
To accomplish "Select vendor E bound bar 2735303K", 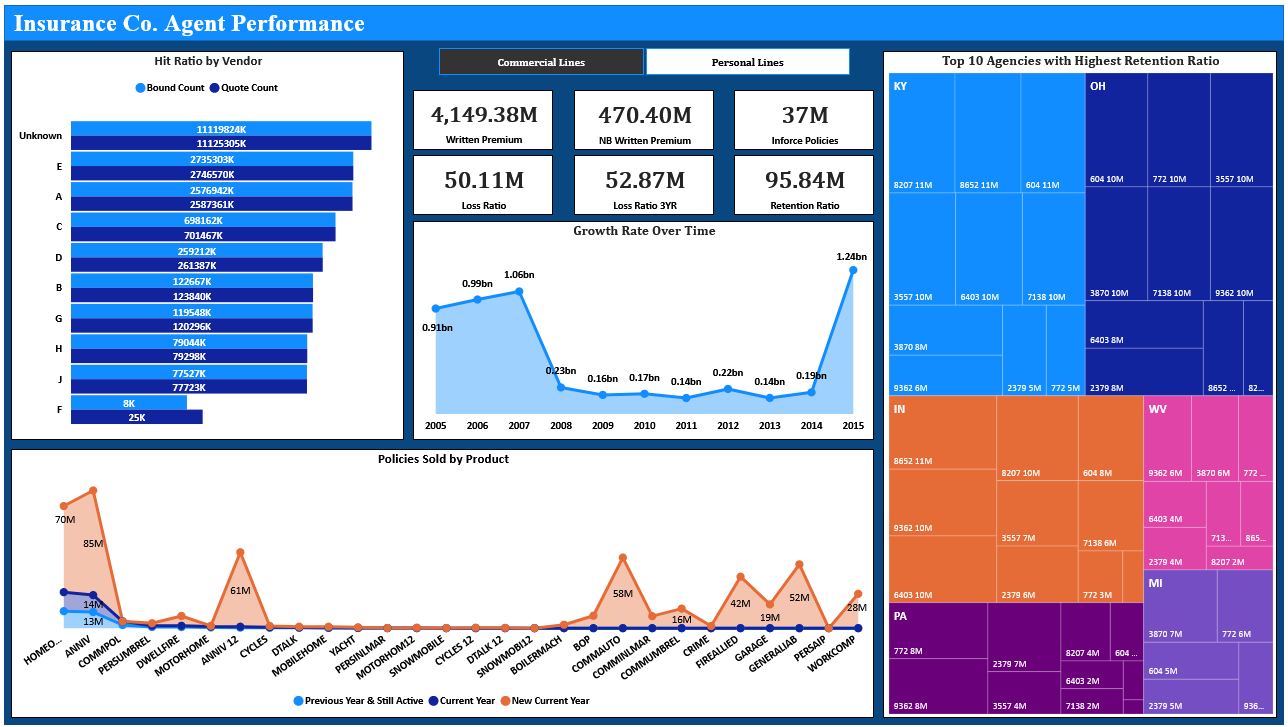I will (212, 159).
